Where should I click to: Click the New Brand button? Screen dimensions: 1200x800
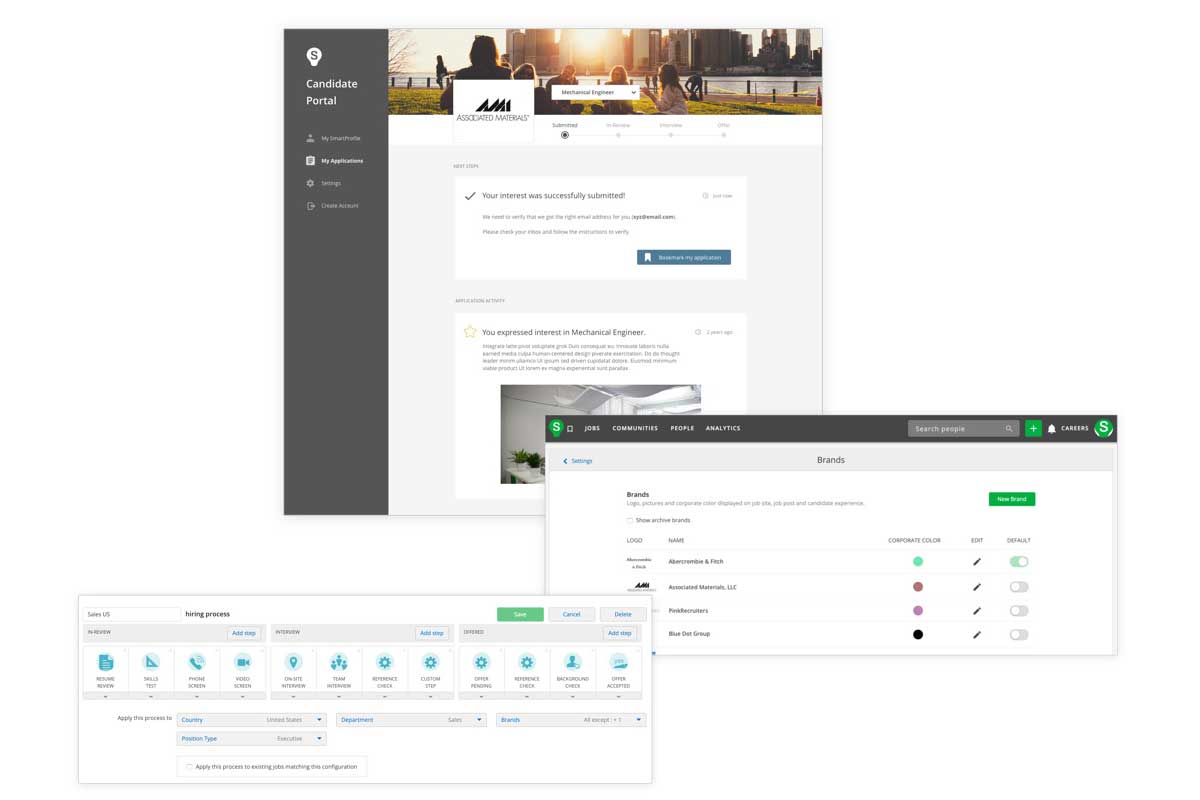pos(1011,499)
